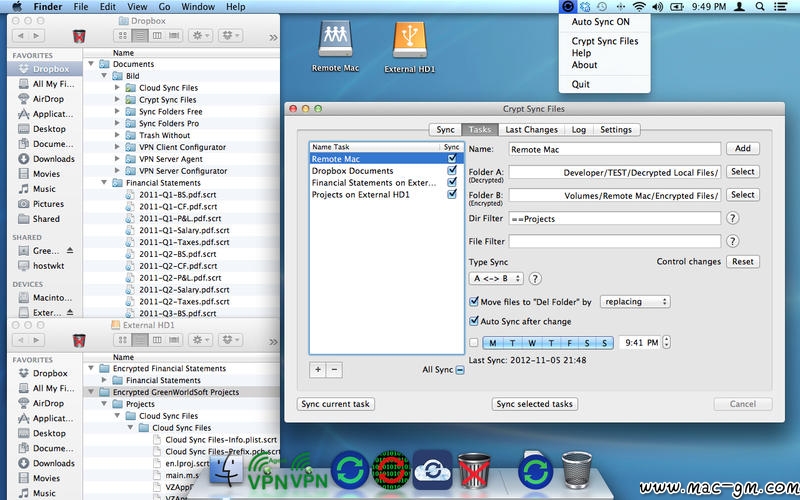Click Reset control changes button
Screen dimensions: 800x500
[x=742, y=261]
